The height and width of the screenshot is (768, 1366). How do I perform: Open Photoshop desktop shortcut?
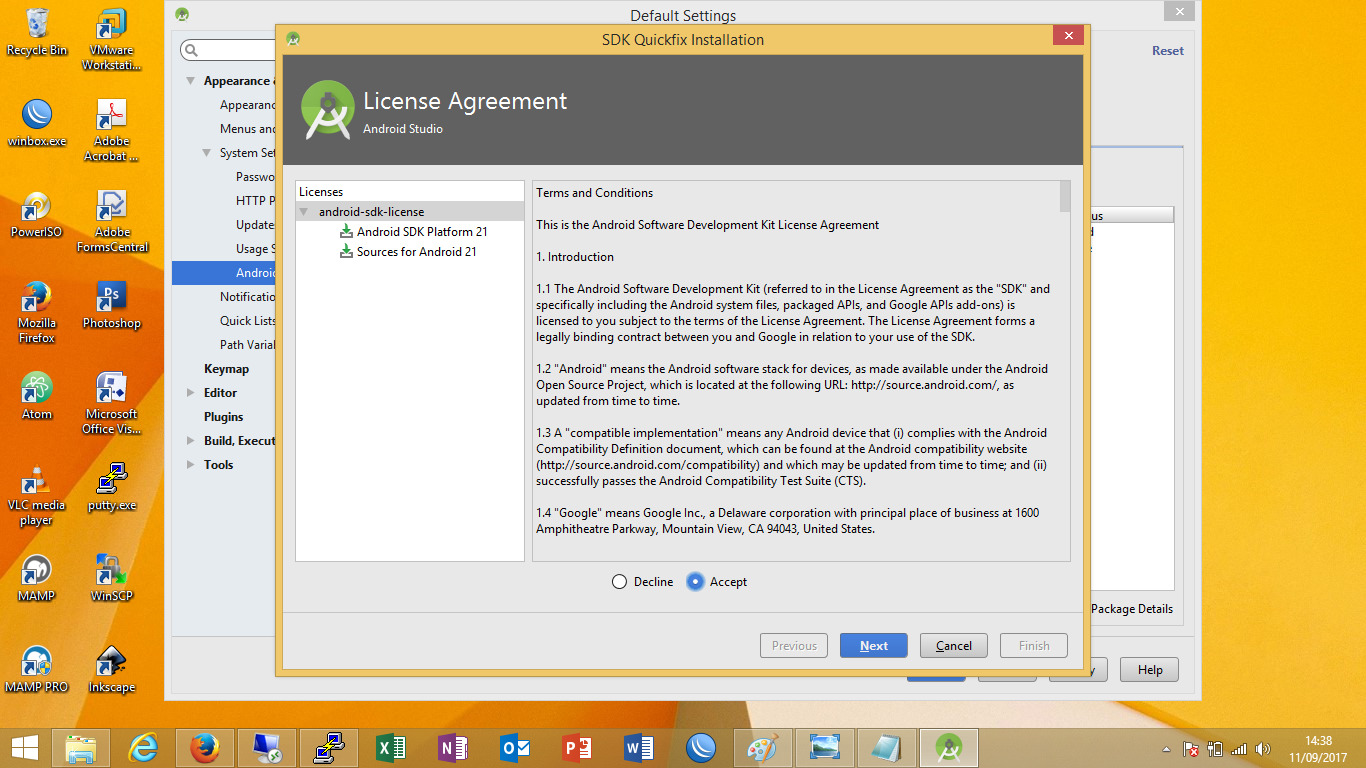[x=112, y=305]
